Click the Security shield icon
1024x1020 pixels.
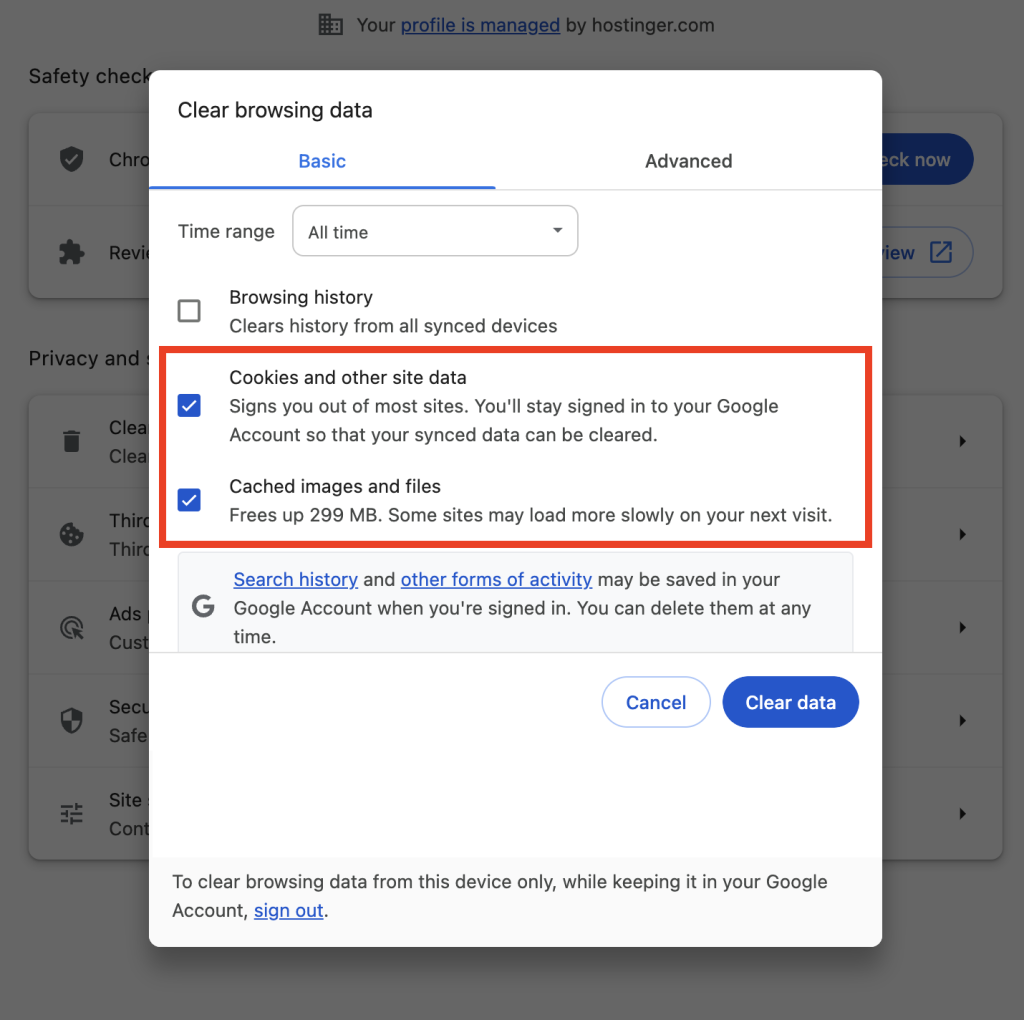(72, 721)
